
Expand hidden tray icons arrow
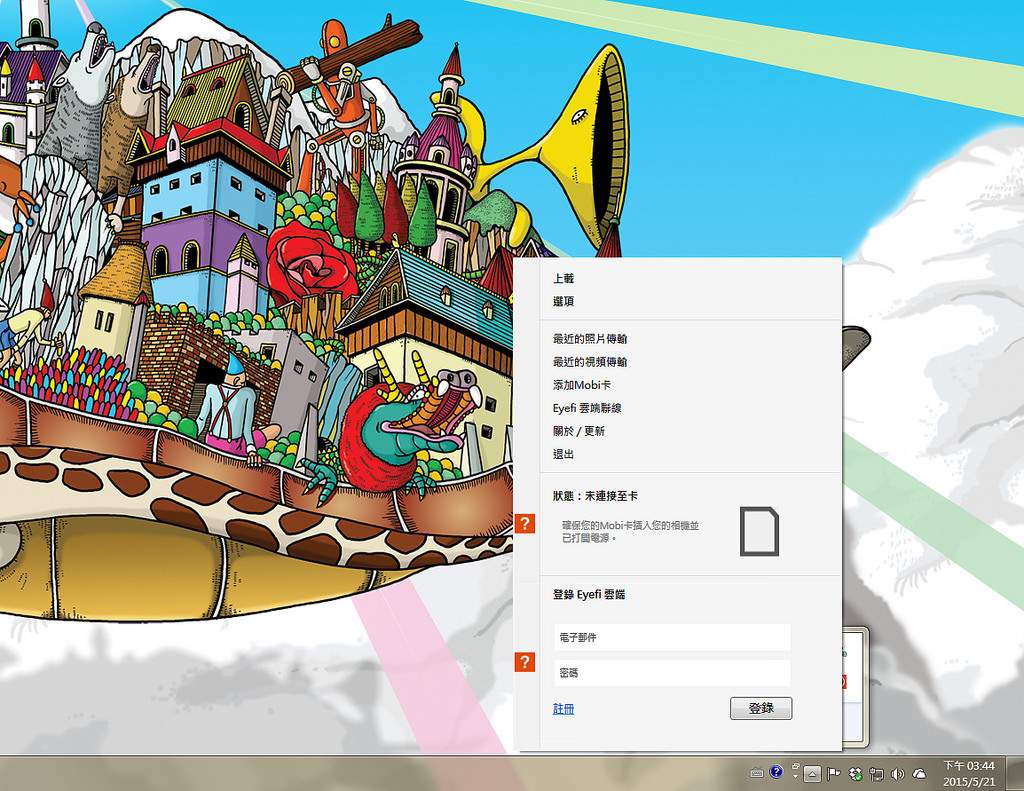pos(812,774)
